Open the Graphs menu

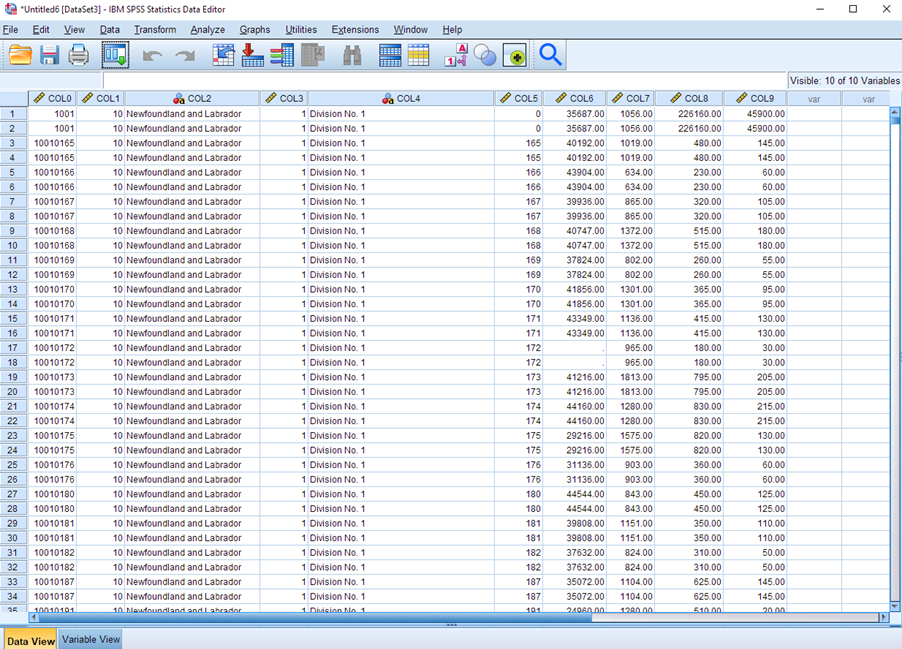254,29
